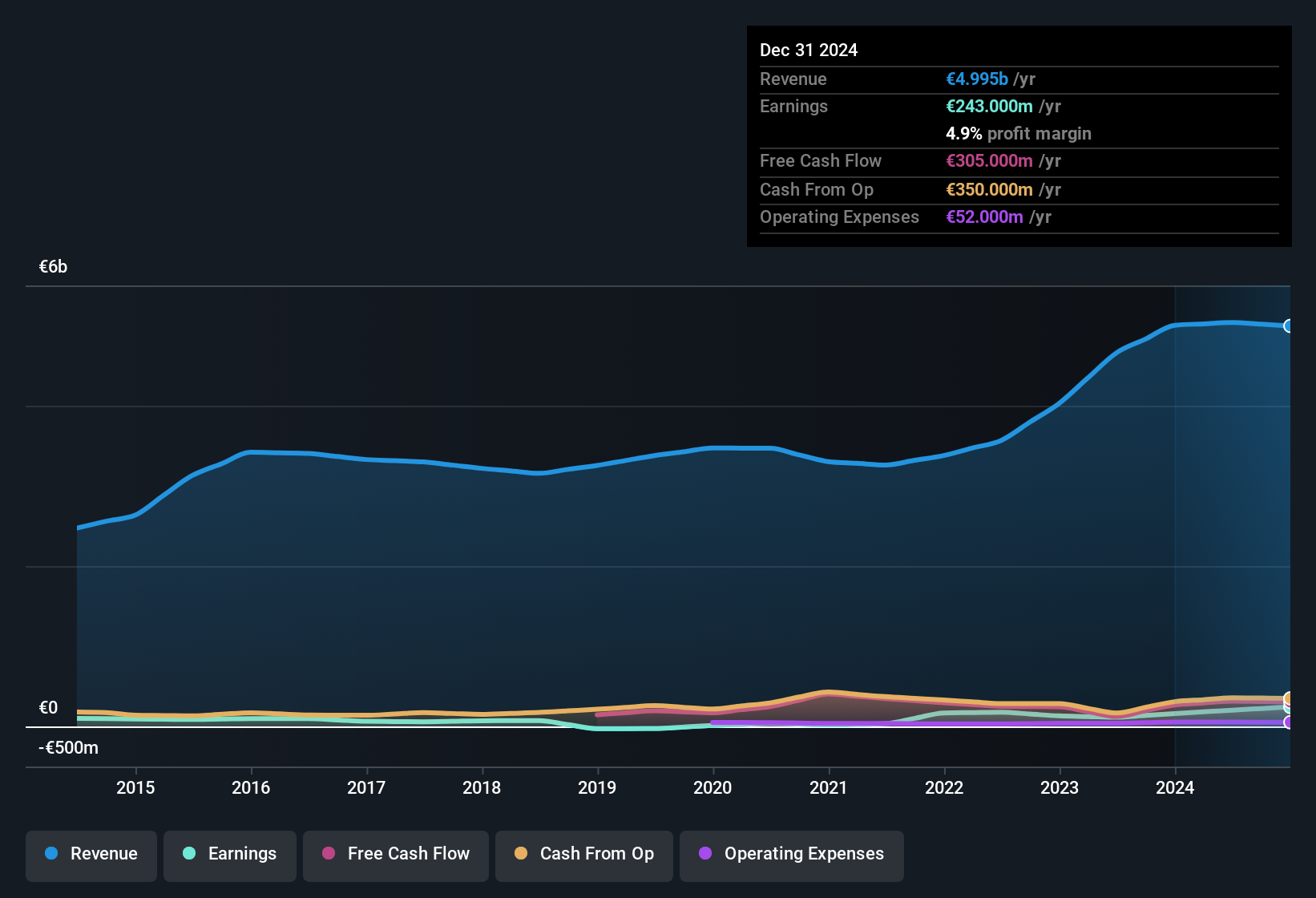Click the 2021 x-axis label
1316x898 pixels.
[829, 787]
